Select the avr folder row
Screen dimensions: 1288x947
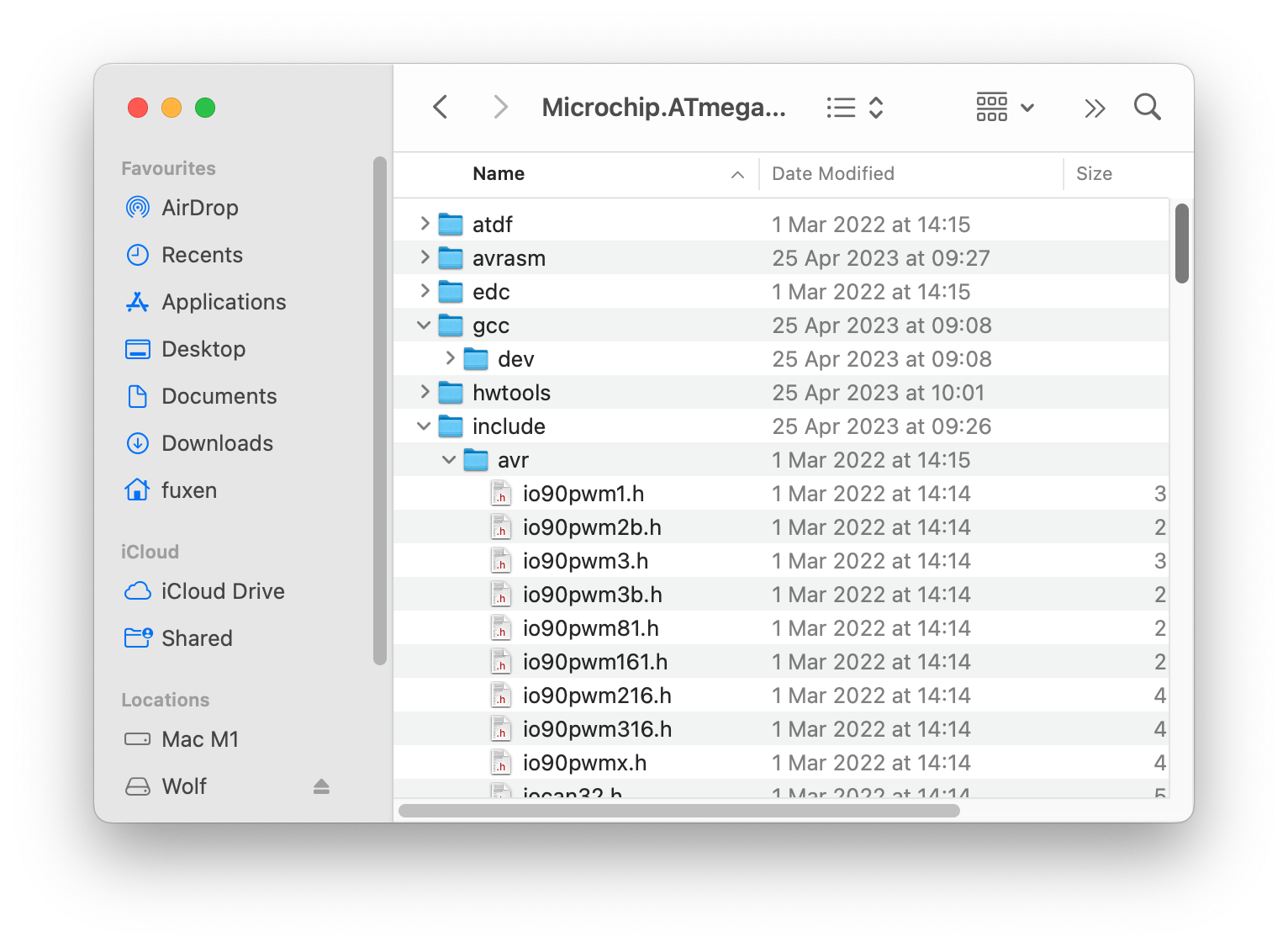pos(781,460)
